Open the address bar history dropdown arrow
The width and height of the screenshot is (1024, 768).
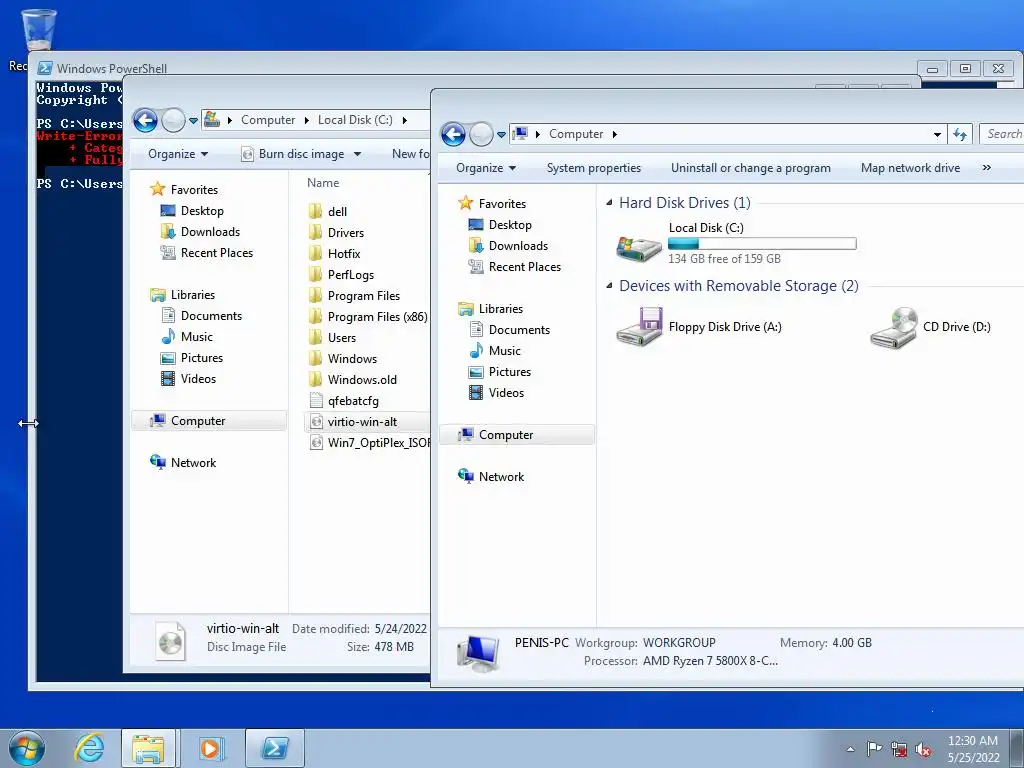(x=937, y=135)
